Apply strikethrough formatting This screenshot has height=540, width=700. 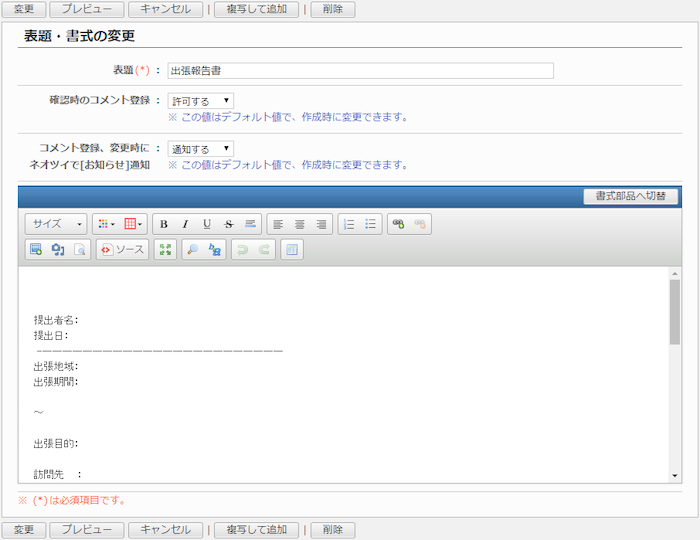(x=229, y=224)
